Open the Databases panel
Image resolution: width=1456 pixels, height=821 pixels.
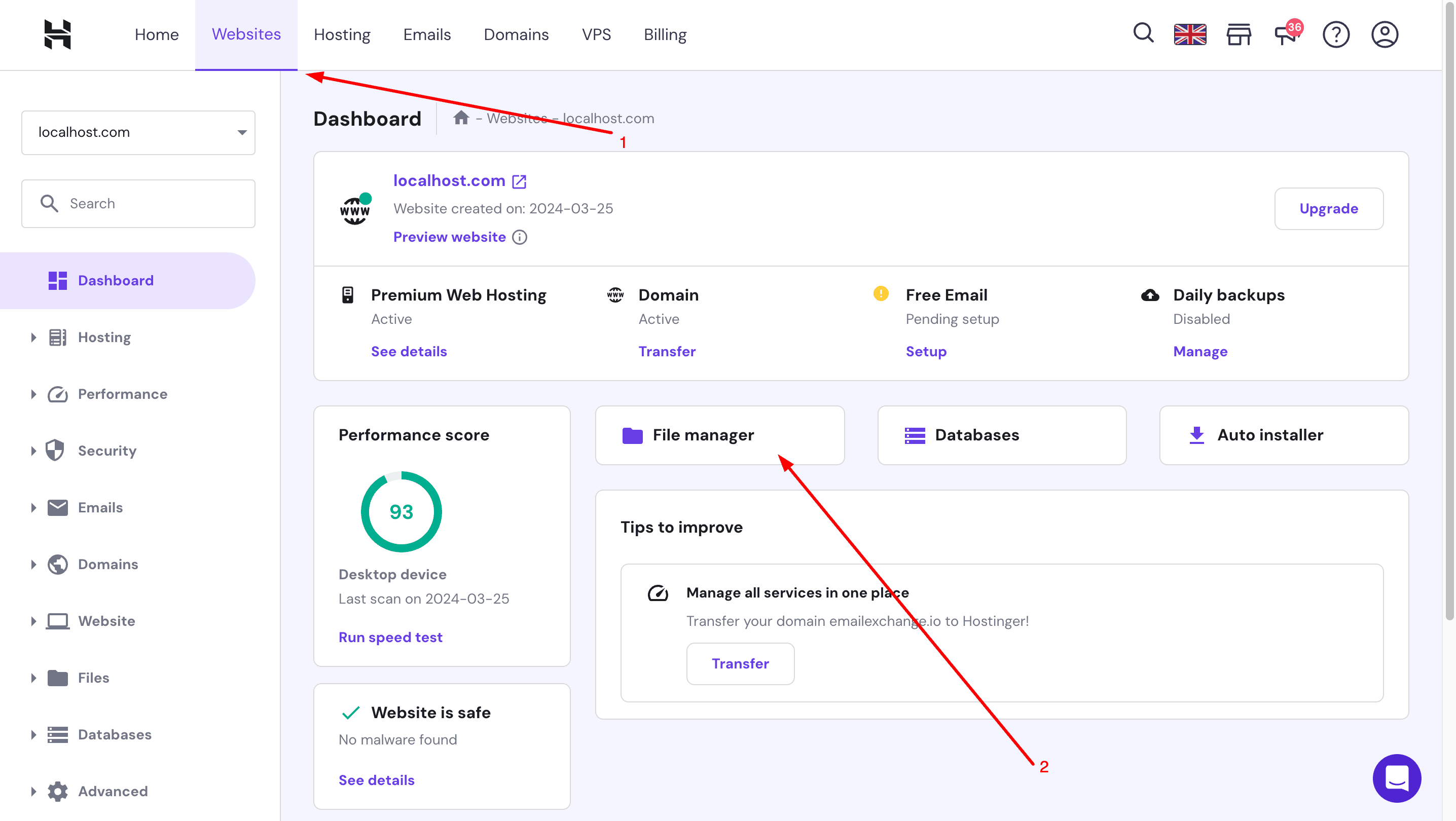point(1001,435)
